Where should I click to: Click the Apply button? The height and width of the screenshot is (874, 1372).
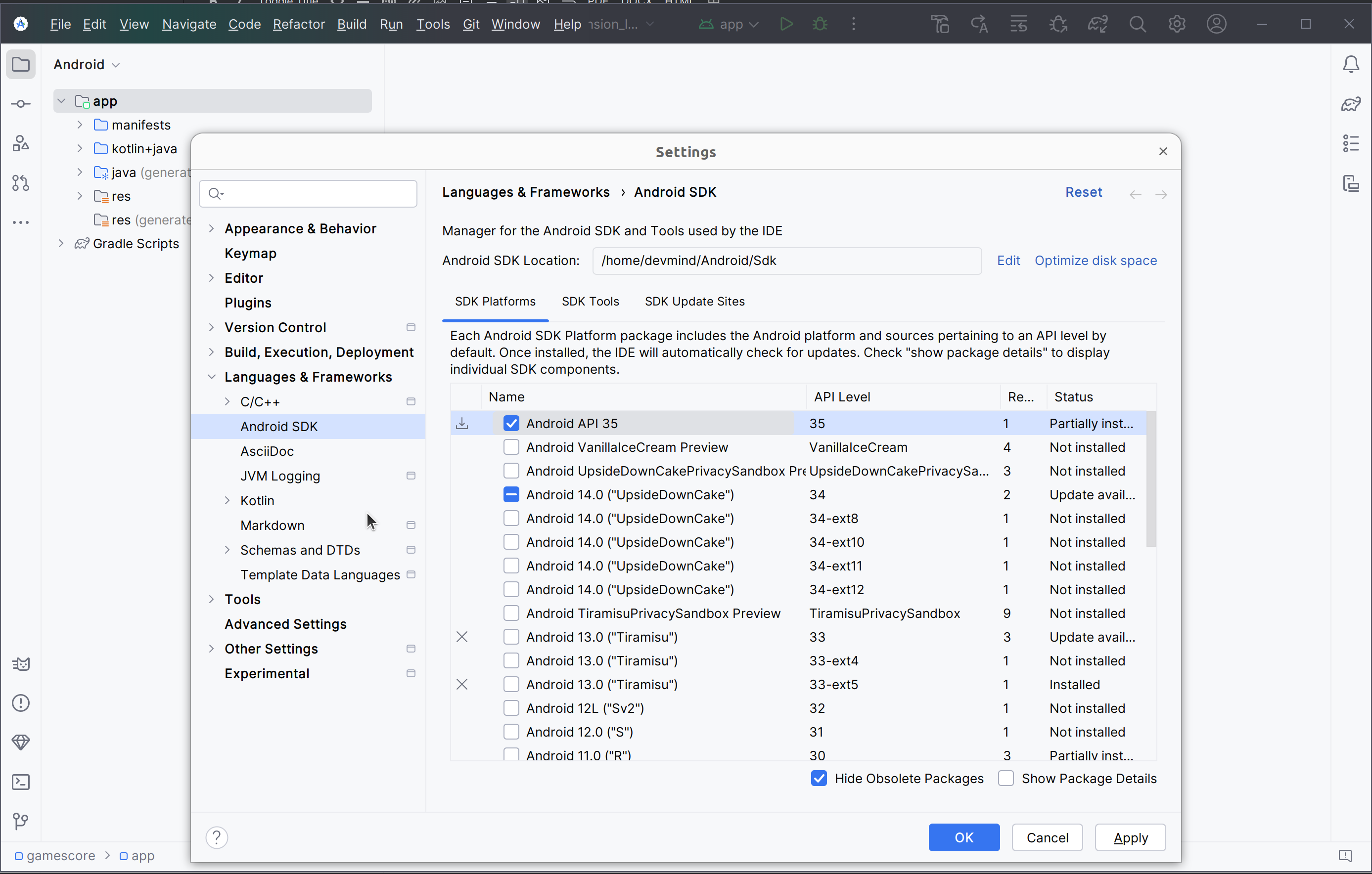[1130, 837]
